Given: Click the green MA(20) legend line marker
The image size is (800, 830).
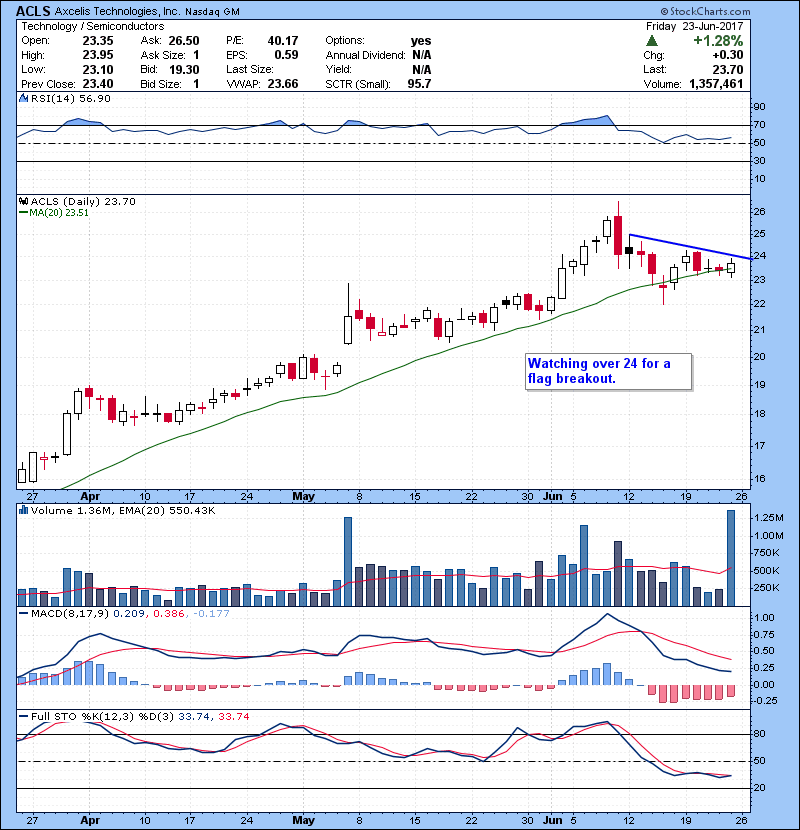Looking at the screenshot, I should (23, 213).
